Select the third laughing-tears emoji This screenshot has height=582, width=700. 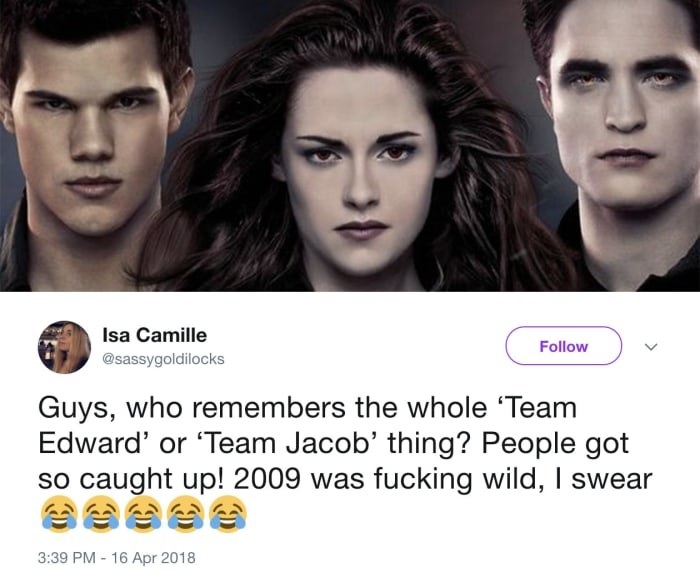pyautogui.click(x=143, y=514)
